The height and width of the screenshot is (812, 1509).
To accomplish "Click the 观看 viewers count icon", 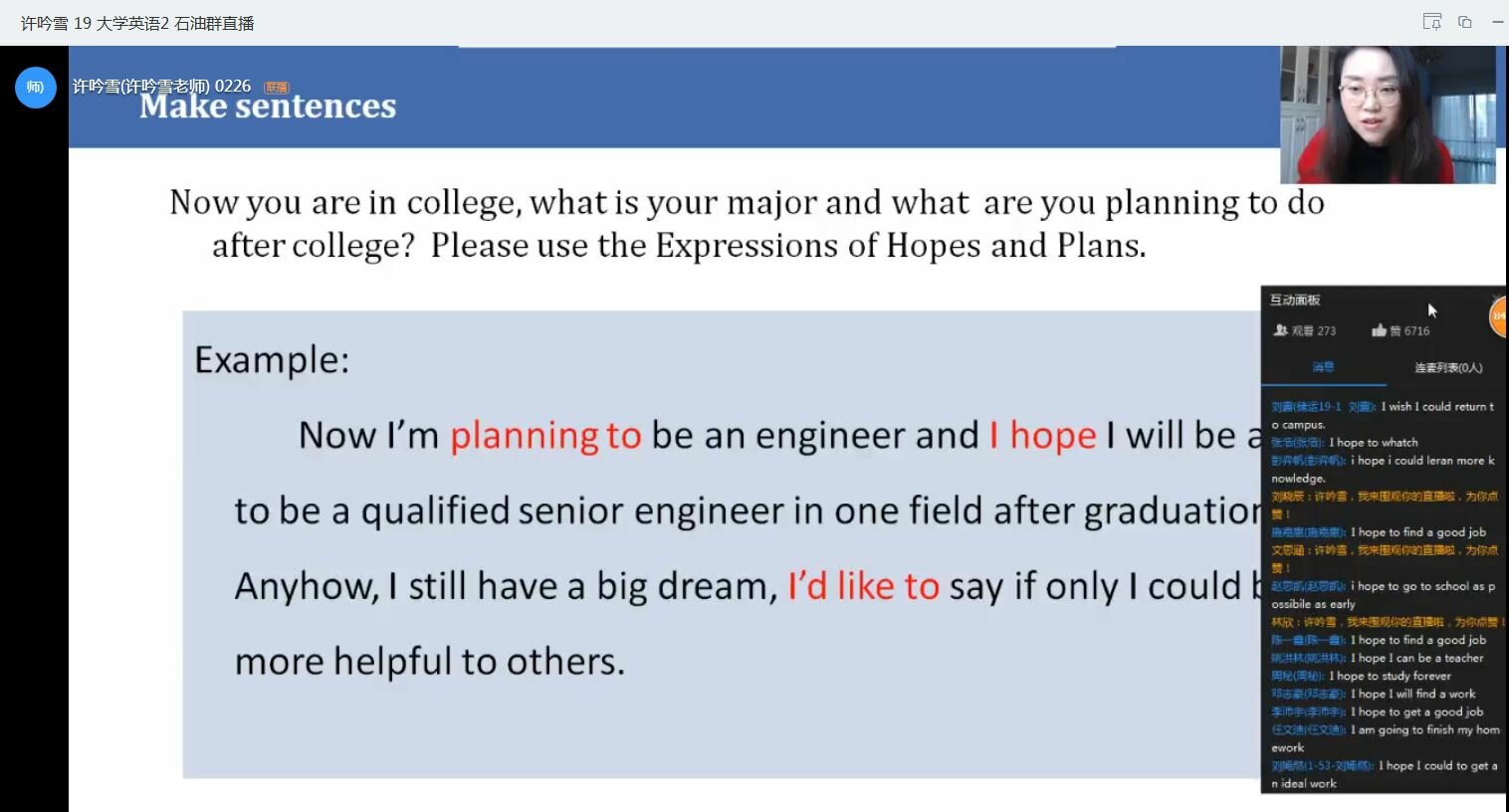I will point(1280,330).
